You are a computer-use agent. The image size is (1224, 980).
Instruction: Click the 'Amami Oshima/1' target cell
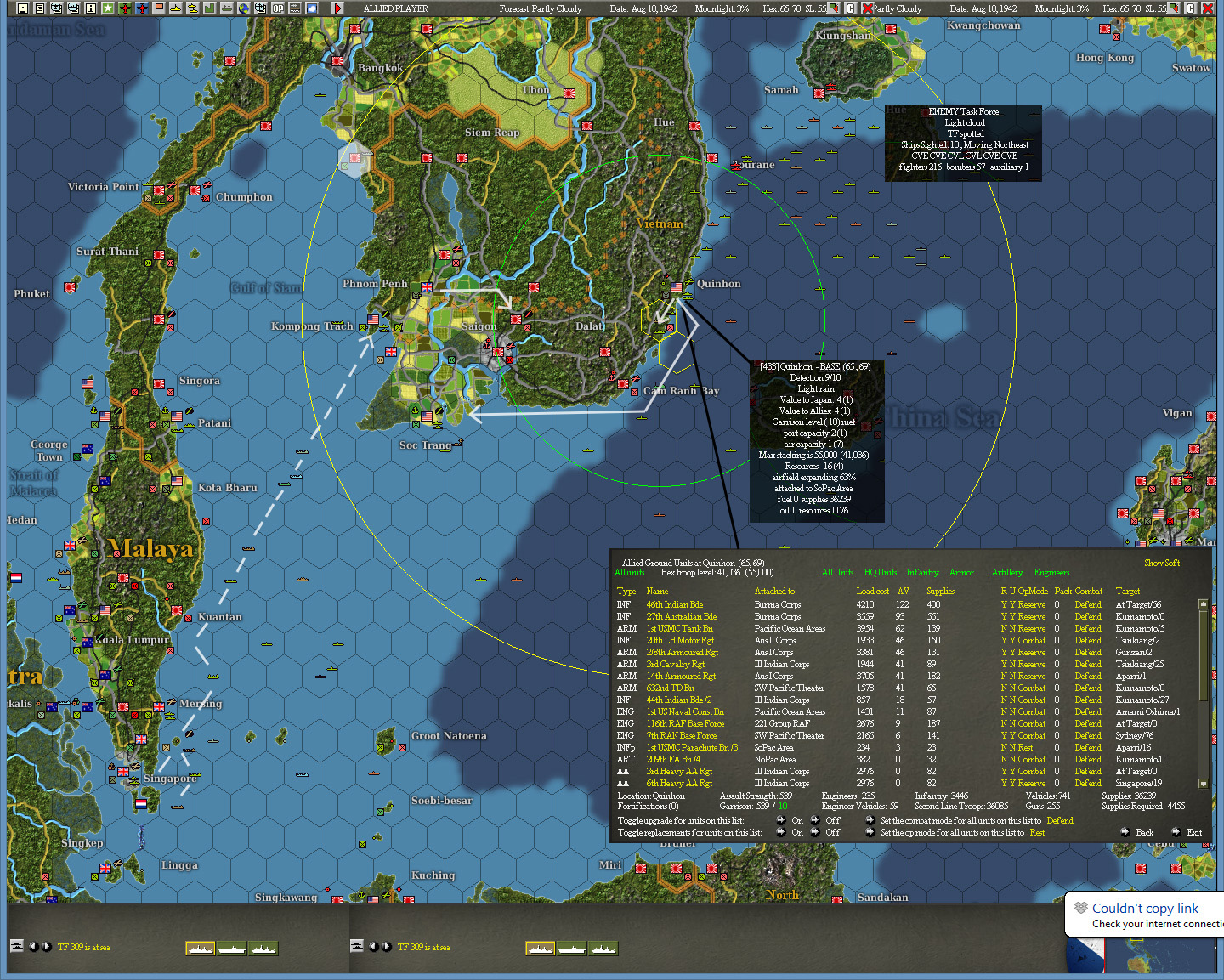[x=1147, y=712]
